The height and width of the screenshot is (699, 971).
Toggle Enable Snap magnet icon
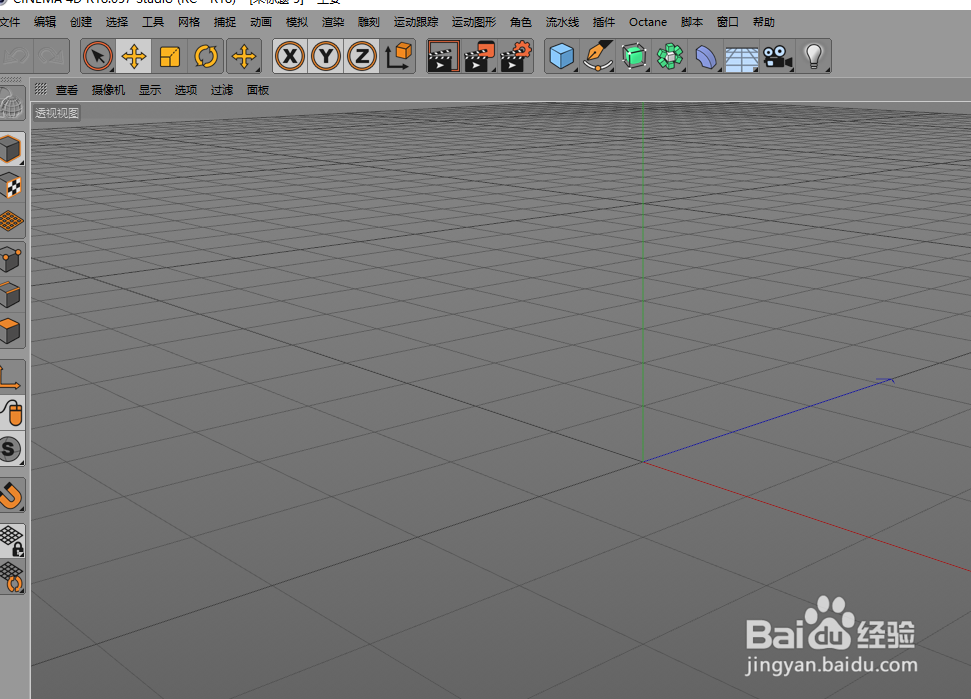[x=12, y=495]
